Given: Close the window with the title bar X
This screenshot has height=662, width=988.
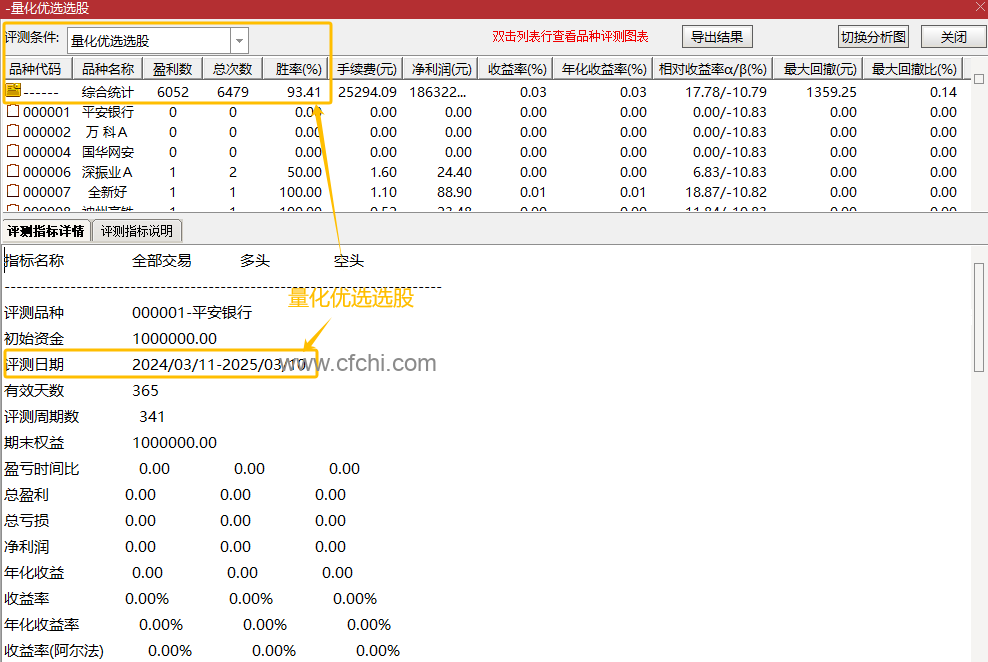Looking at the screenshot, I should (x=980, y=7).
